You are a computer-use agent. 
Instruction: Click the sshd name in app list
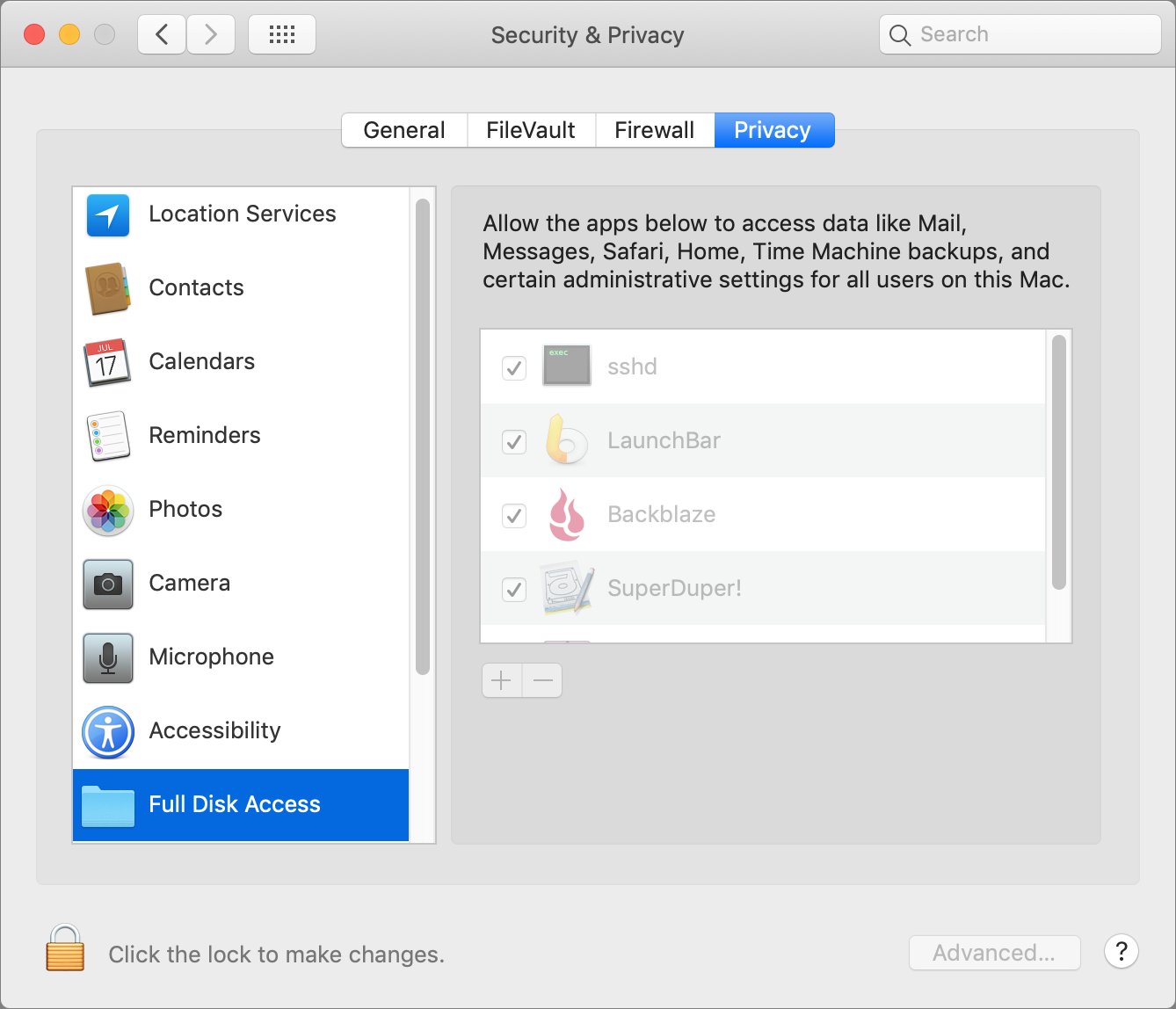click(633, 367)
